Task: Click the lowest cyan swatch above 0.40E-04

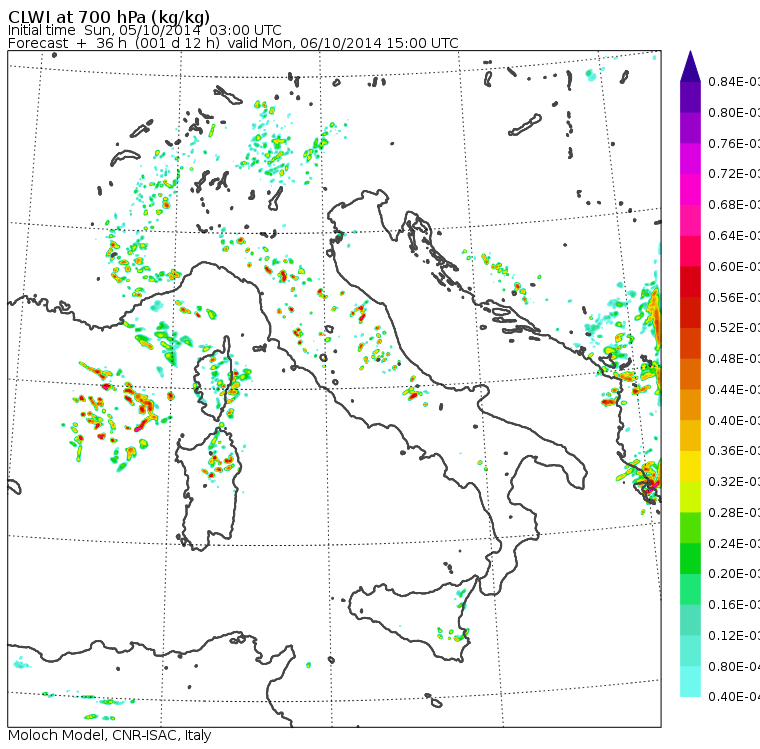Action: pos(690,681)
